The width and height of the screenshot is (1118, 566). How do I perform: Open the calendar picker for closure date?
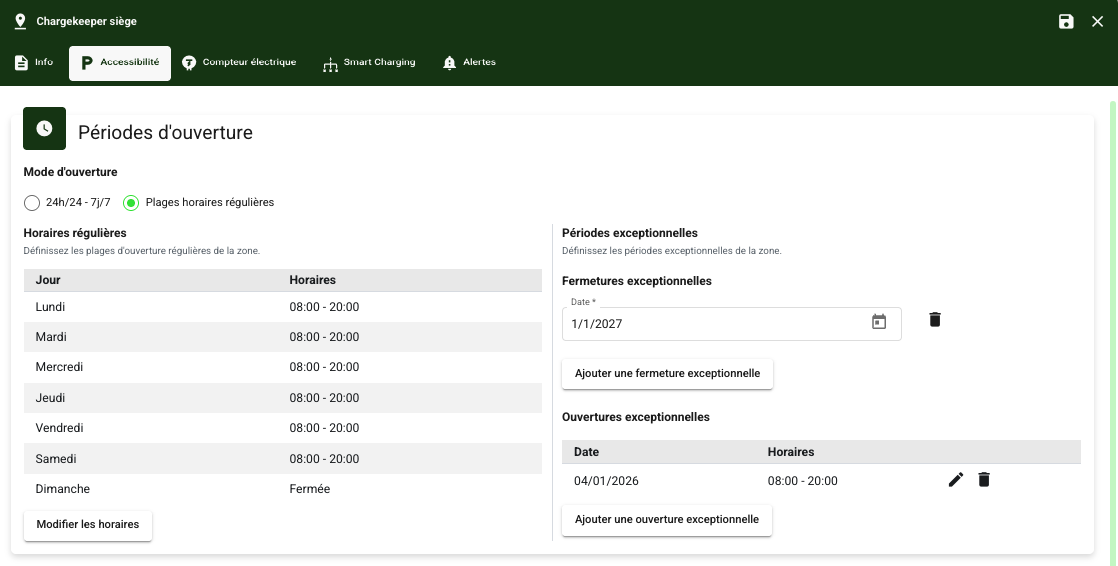pos(879,322)
